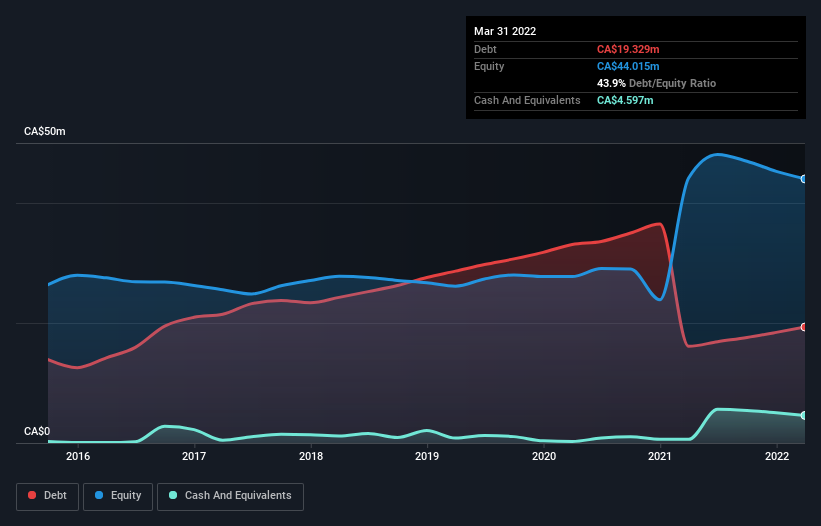The image size is (821, 526).
Task: Click the 2020 x-axis label
Action: (x=544, y=456)
